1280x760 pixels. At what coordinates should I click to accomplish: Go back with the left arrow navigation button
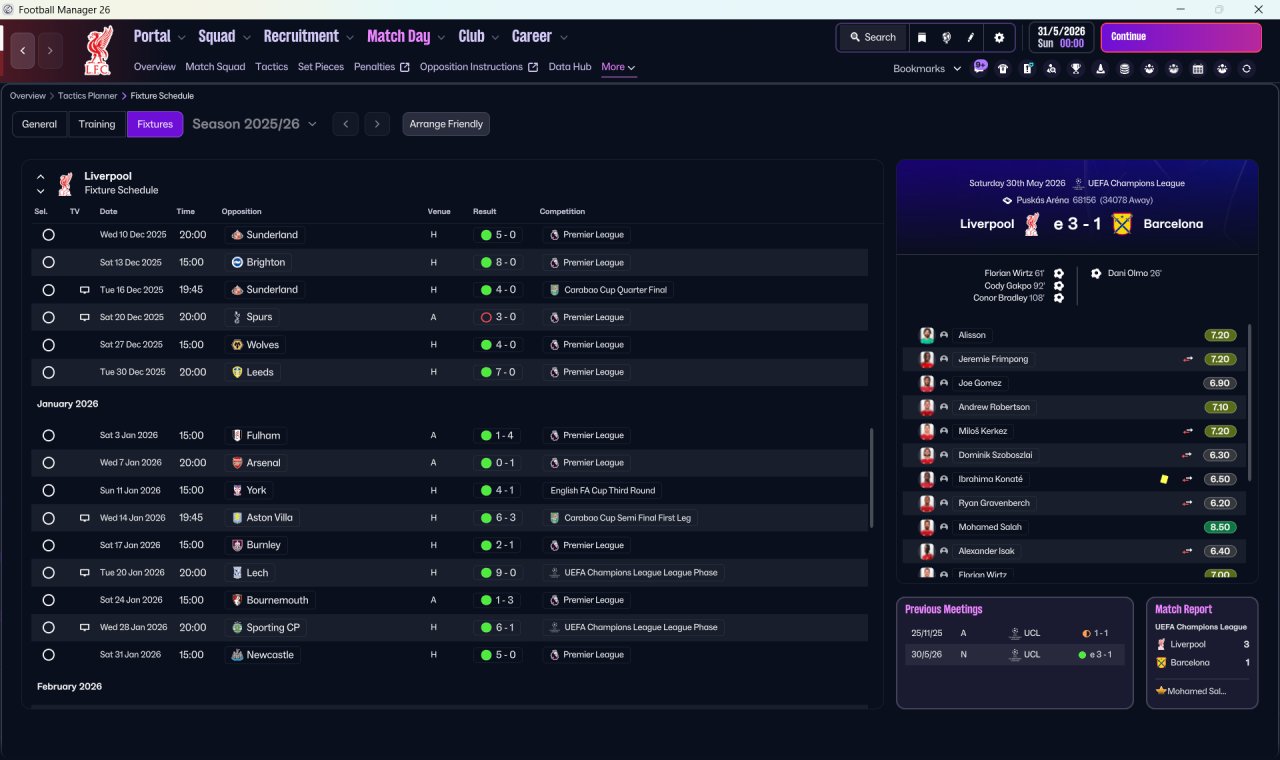[23, 51]
